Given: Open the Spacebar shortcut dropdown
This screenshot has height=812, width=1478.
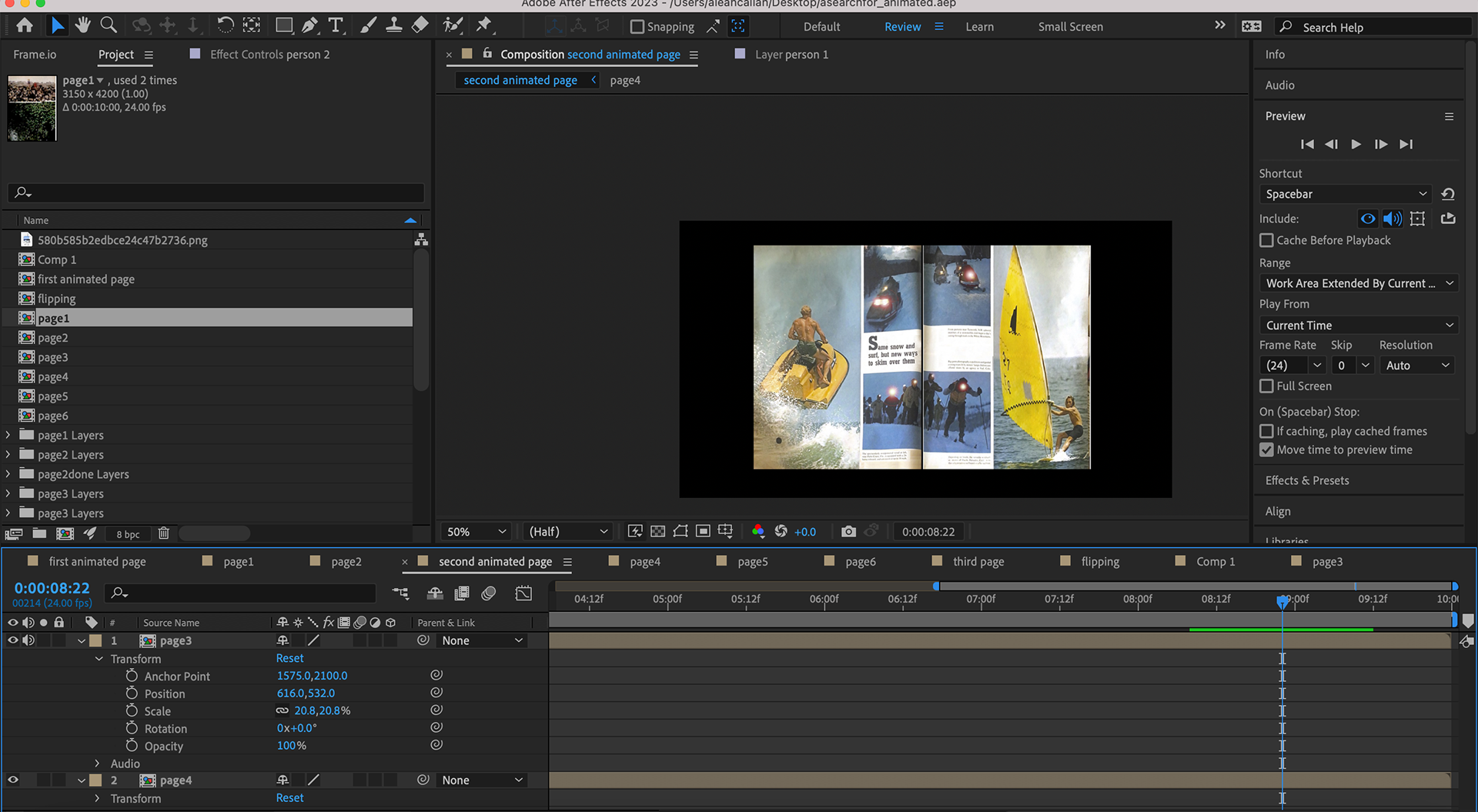Looking at the screenshot, I should (1345, 194).
